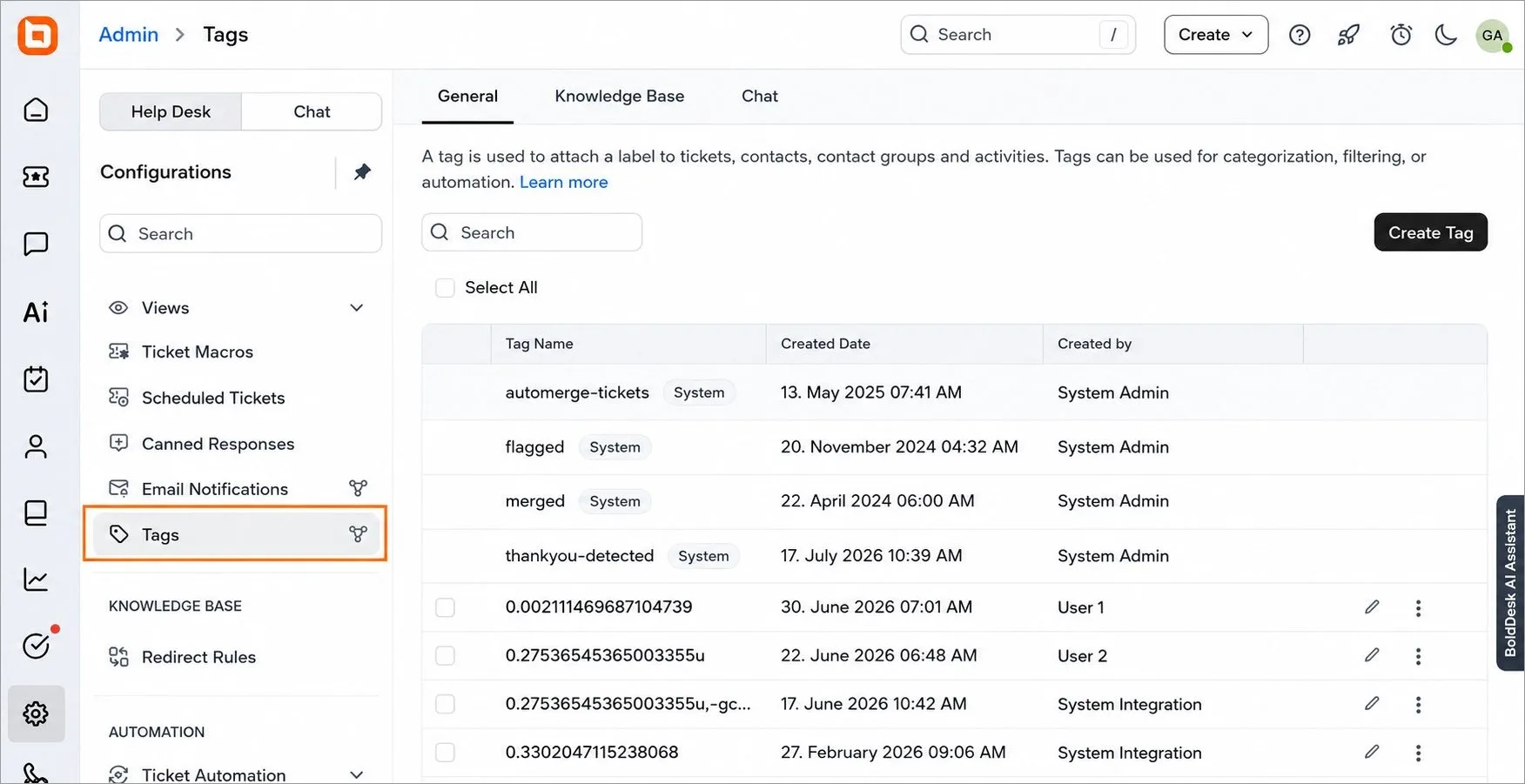The height and width of the screenshot is (784, 1525).
Task: Open more options for tag 0.27536545365003355u
Action: (x=1418, y=656)
